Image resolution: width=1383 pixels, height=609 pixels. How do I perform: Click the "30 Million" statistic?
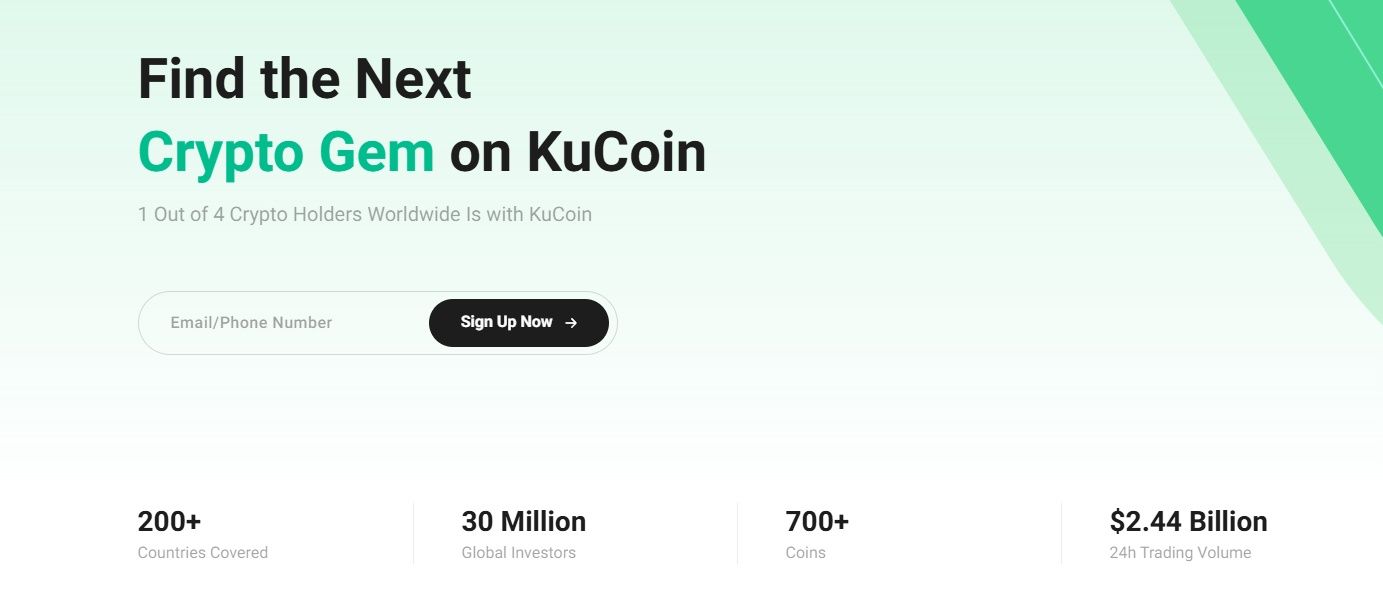(x=523, y=521)
